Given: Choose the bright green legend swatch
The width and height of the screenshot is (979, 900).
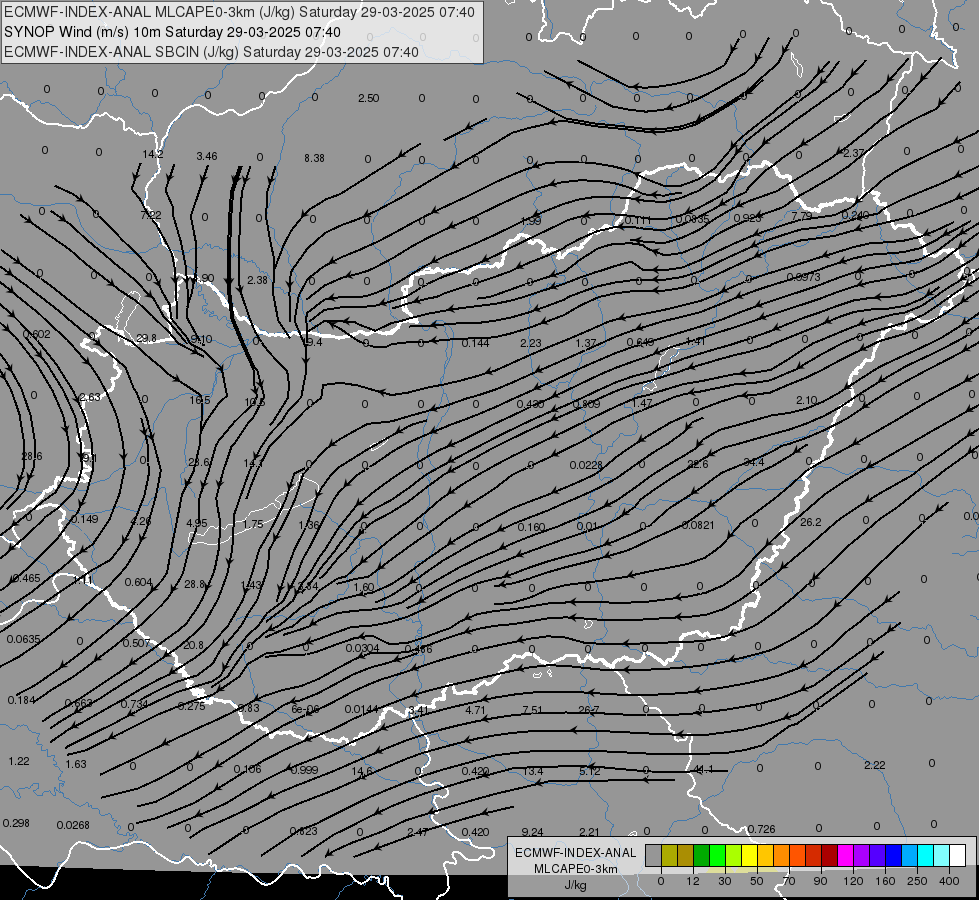Looking at the screenshot, I should (x=717, y=855).
